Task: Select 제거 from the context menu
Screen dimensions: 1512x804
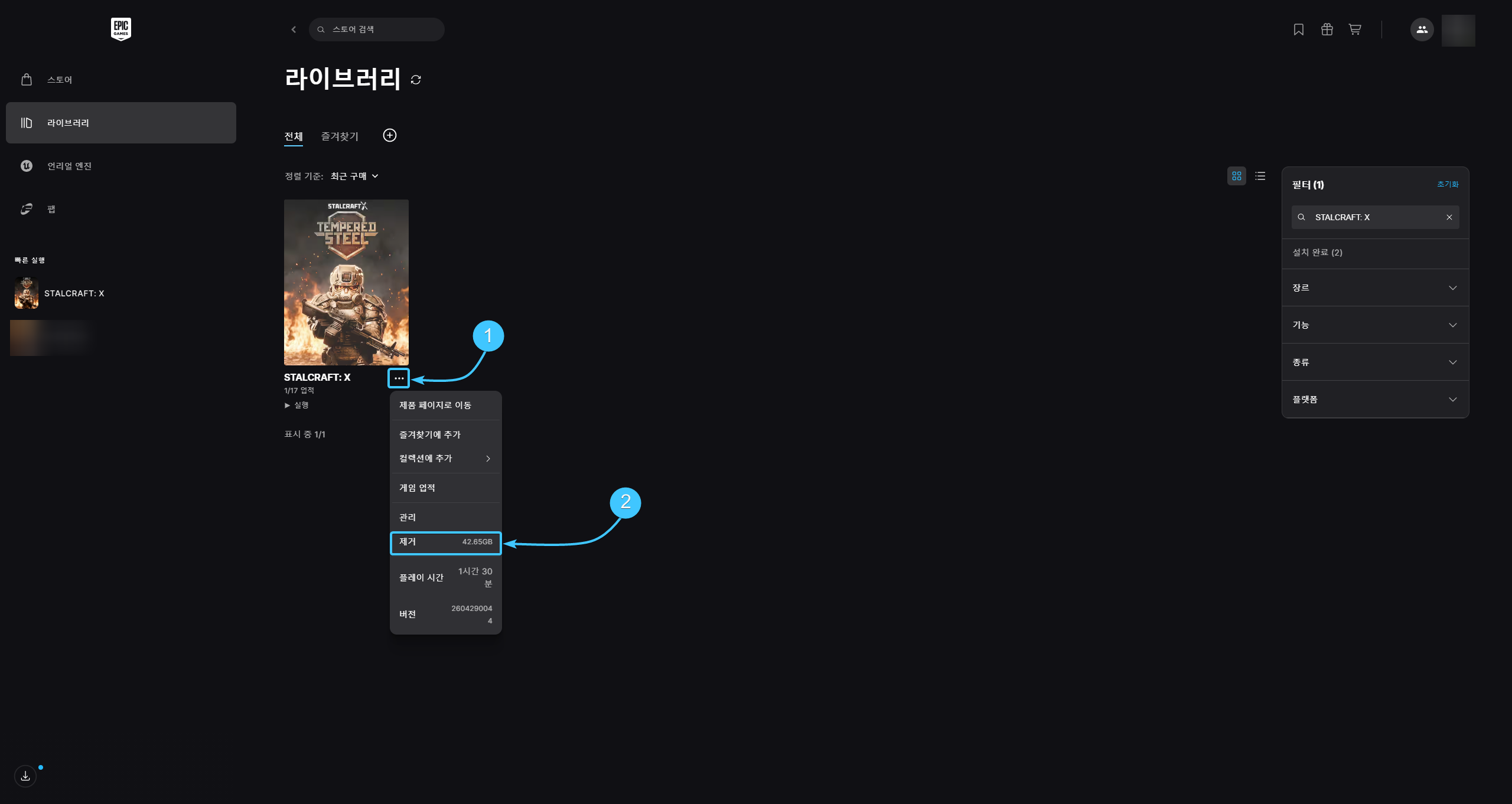Action: [445, 542]
